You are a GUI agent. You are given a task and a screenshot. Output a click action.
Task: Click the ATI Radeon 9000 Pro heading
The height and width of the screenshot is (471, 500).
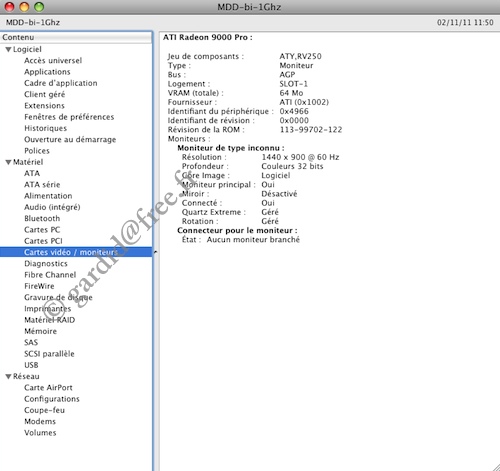(207, 38)
